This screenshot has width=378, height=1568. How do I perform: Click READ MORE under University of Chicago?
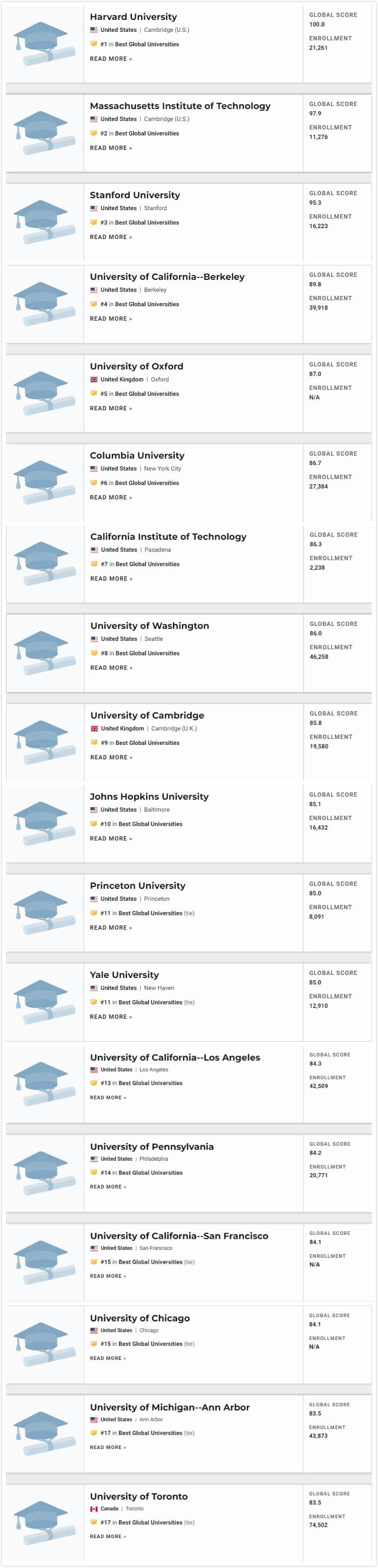[107, 1358]
